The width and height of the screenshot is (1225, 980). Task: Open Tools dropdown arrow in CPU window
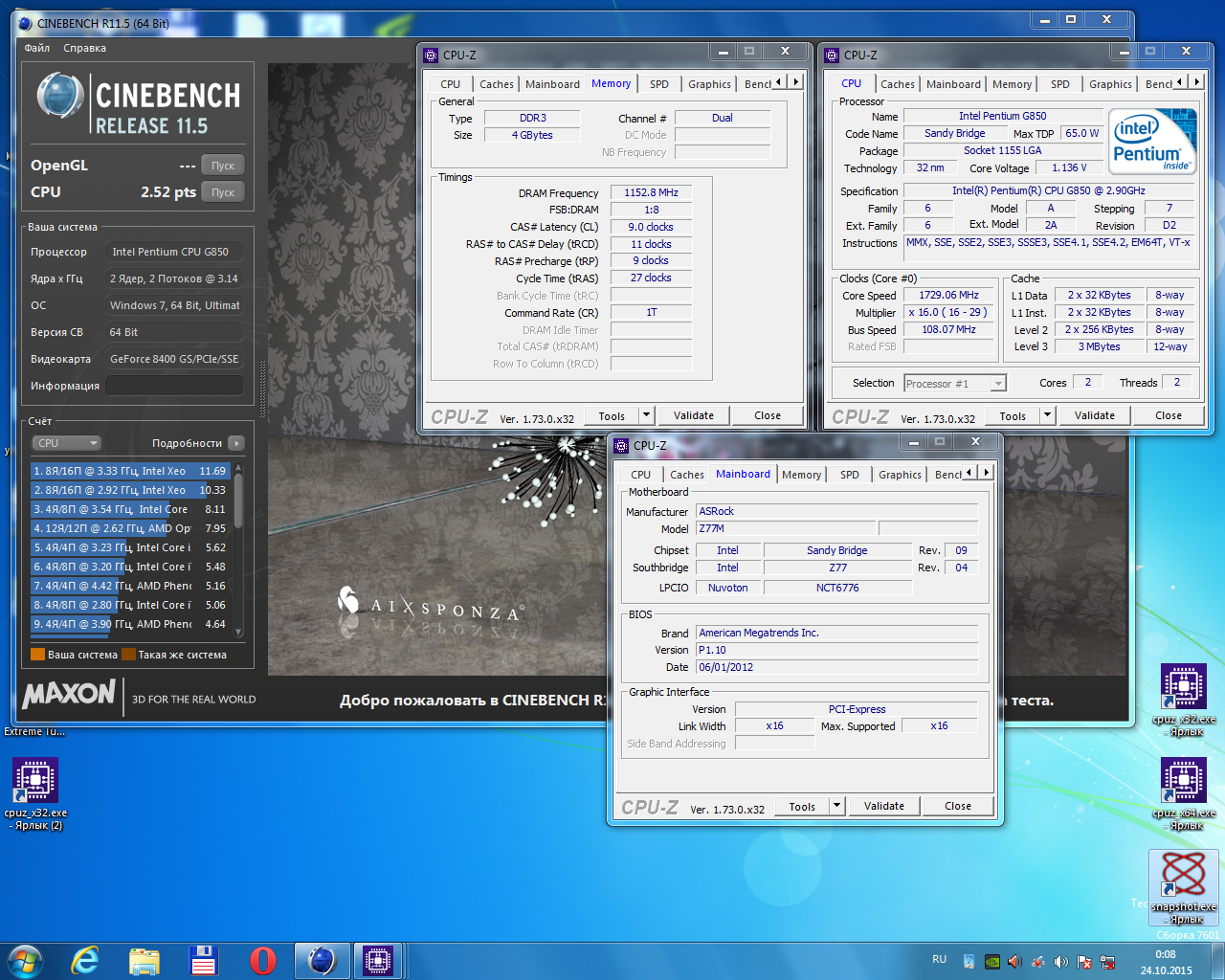pyautogui.click(x=1048, y=415)
